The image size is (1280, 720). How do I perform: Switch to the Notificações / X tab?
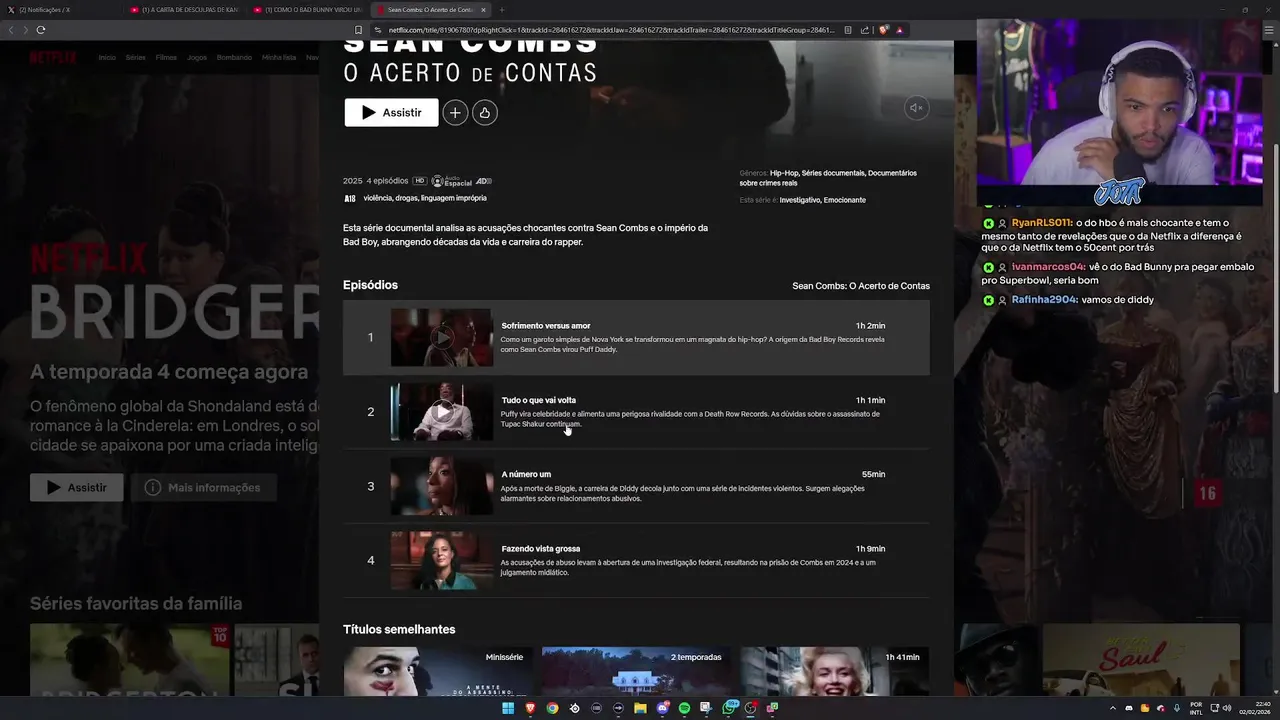(60, 9)
